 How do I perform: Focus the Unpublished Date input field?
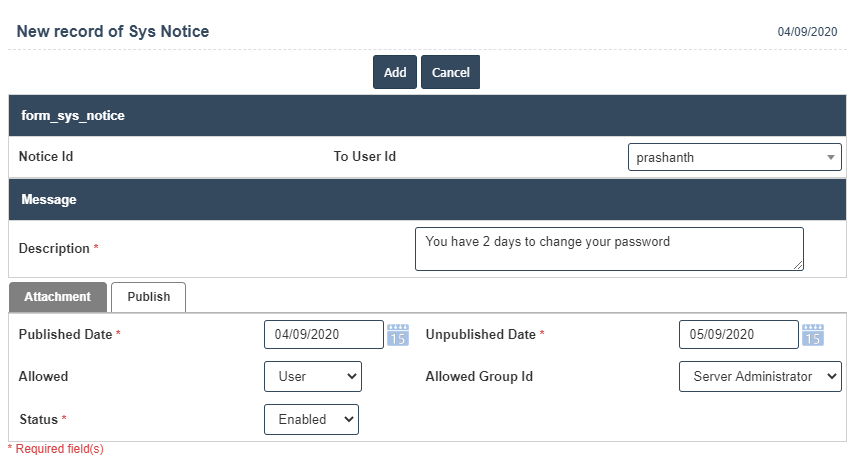point(738,335)
